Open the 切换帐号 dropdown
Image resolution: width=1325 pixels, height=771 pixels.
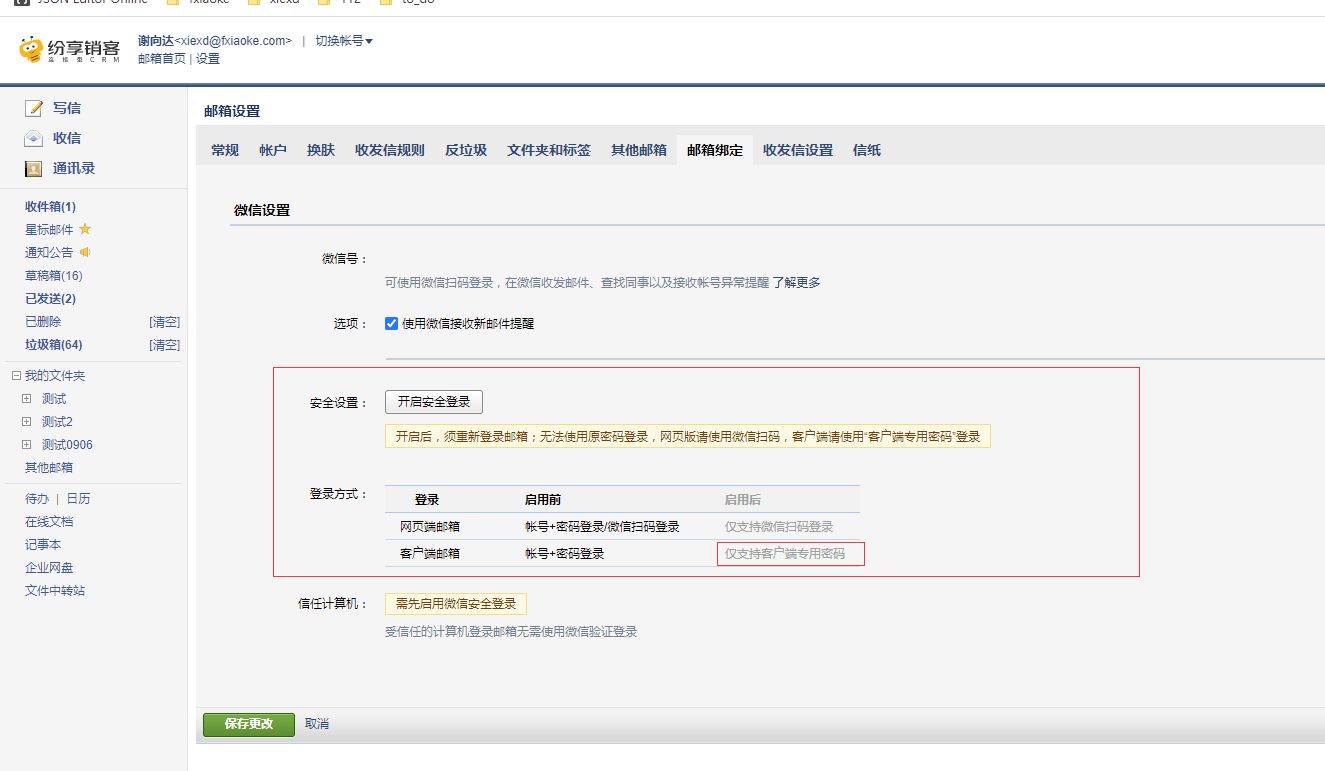point(344,41)
